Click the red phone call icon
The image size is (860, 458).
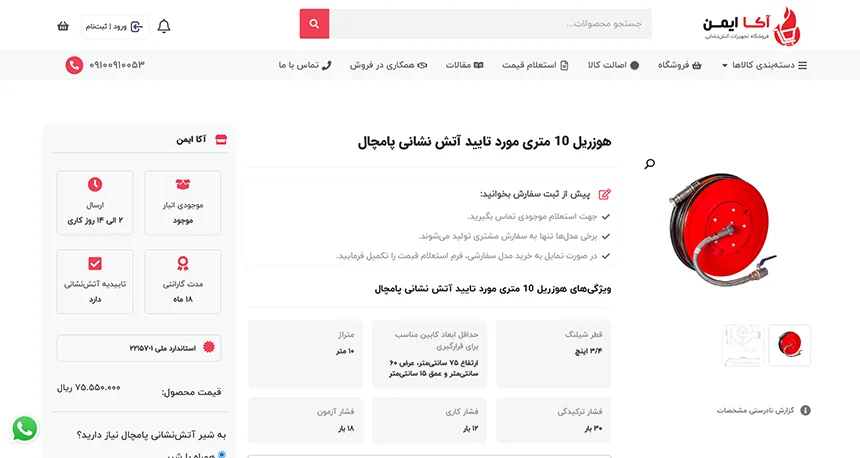[x=74, y=65]
